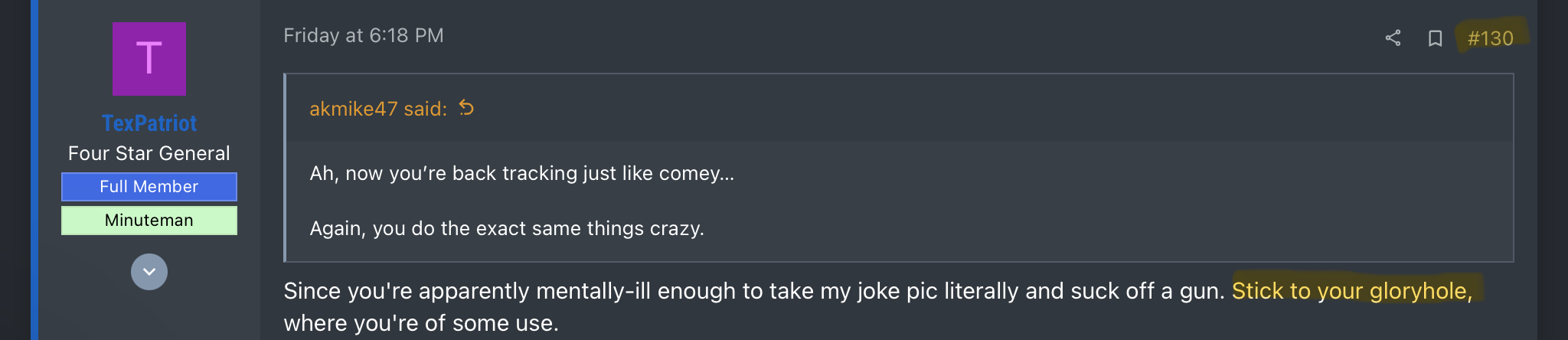Click the blue vertical stripe beside the post
Image resolution: width=1568 pixels, height=340 pixels.
click(34, 170)
